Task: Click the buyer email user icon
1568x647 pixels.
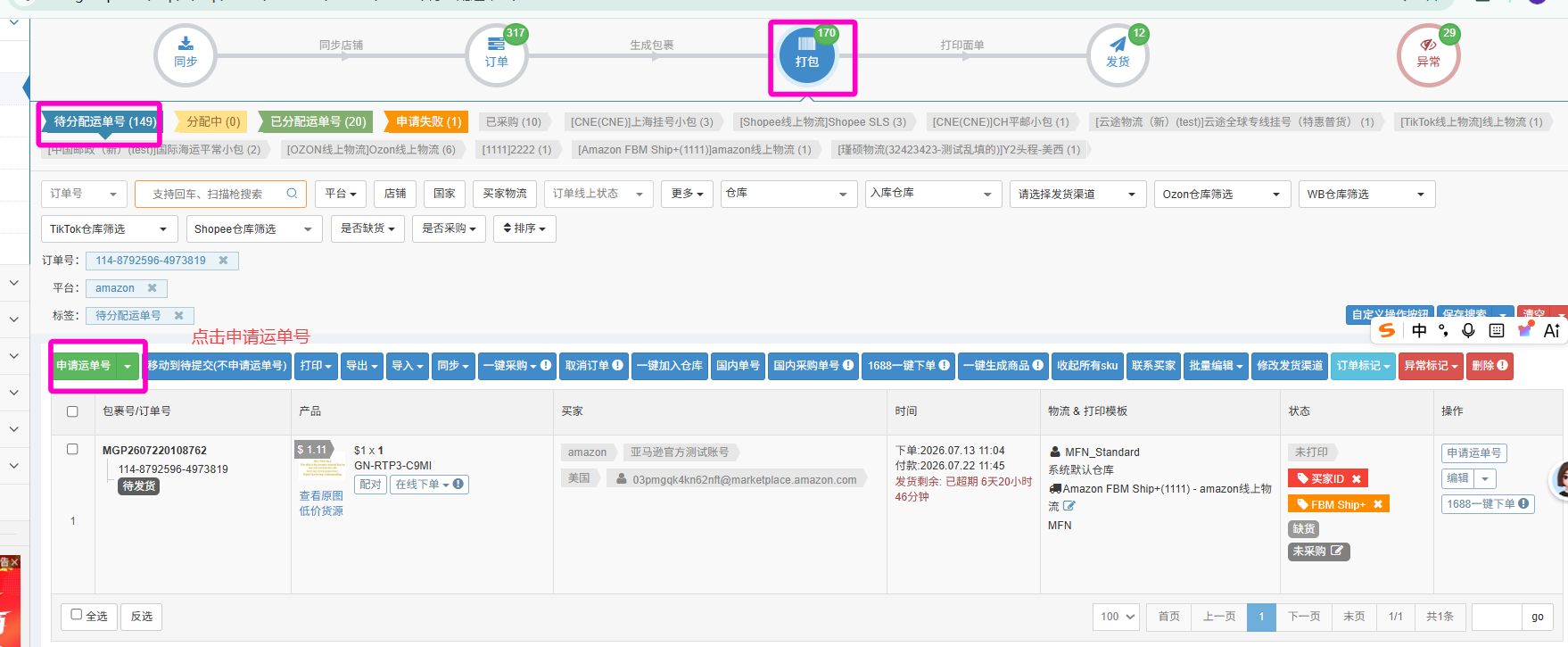Action: (622, 479)
